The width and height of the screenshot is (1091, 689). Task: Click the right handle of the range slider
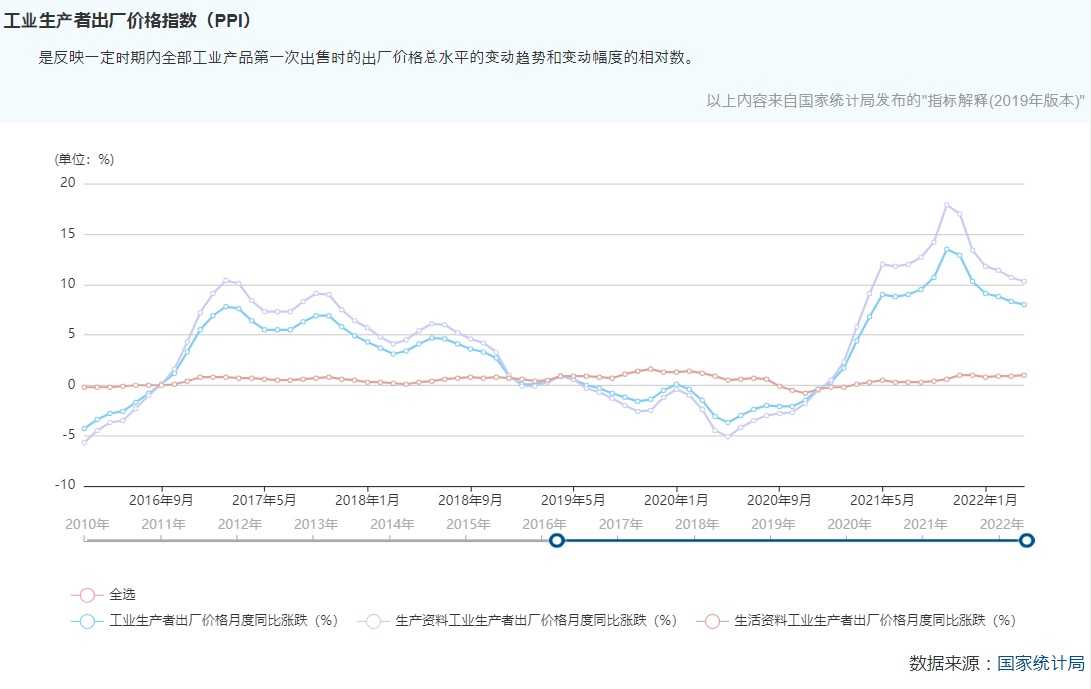tap(1026, 541)
